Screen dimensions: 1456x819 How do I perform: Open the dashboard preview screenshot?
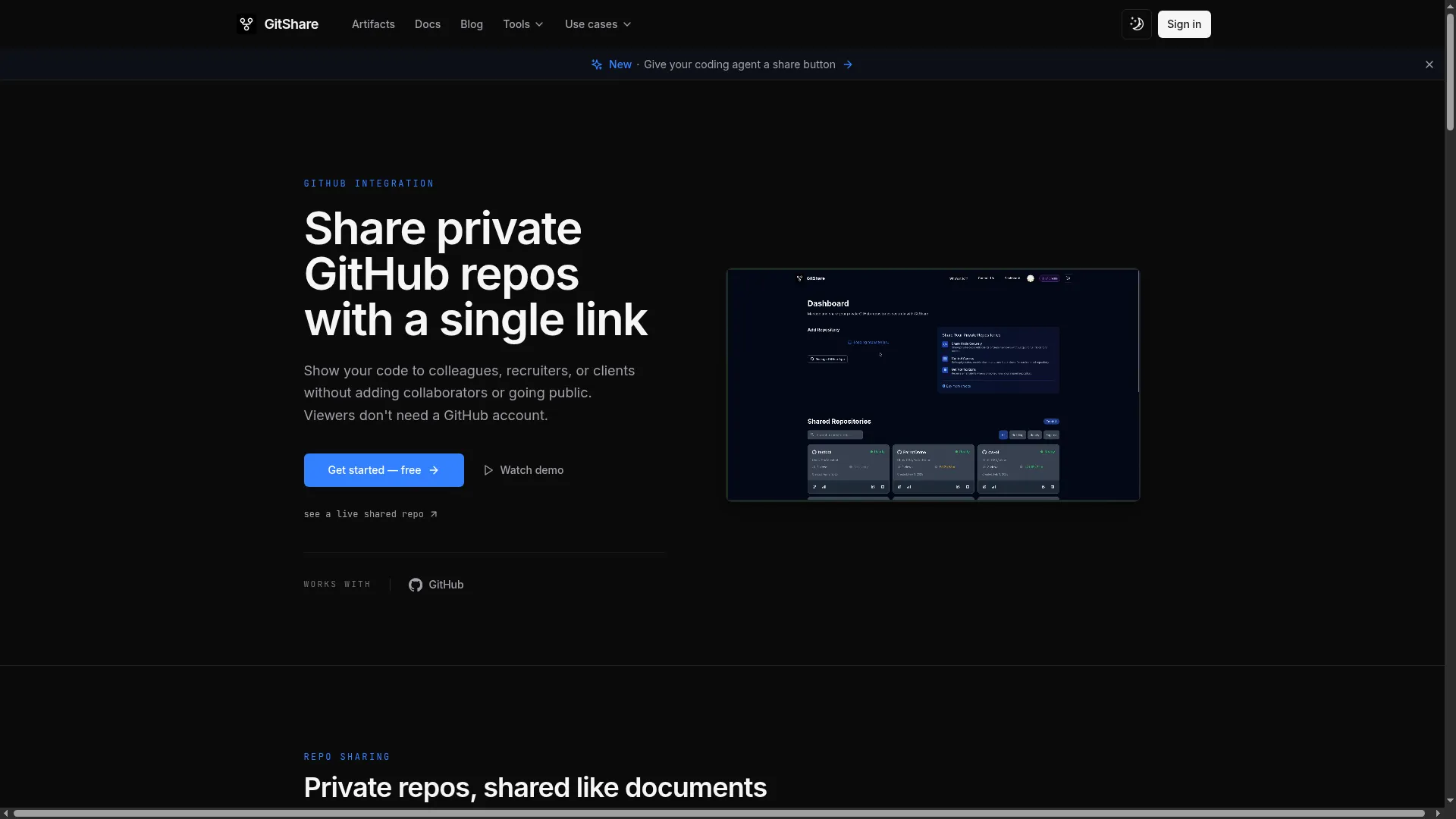[933, 384]
